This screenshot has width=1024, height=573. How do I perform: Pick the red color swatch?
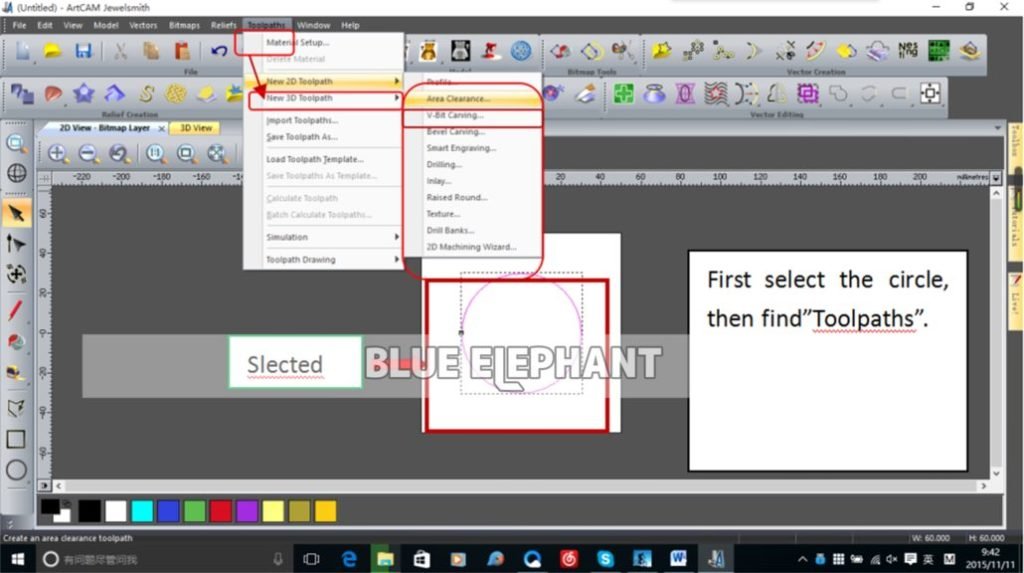(x=221, y=512)
